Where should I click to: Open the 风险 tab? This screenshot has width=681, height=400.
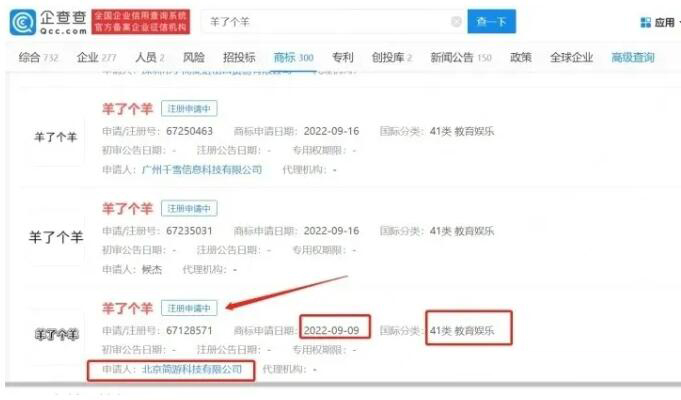point(193,57)
